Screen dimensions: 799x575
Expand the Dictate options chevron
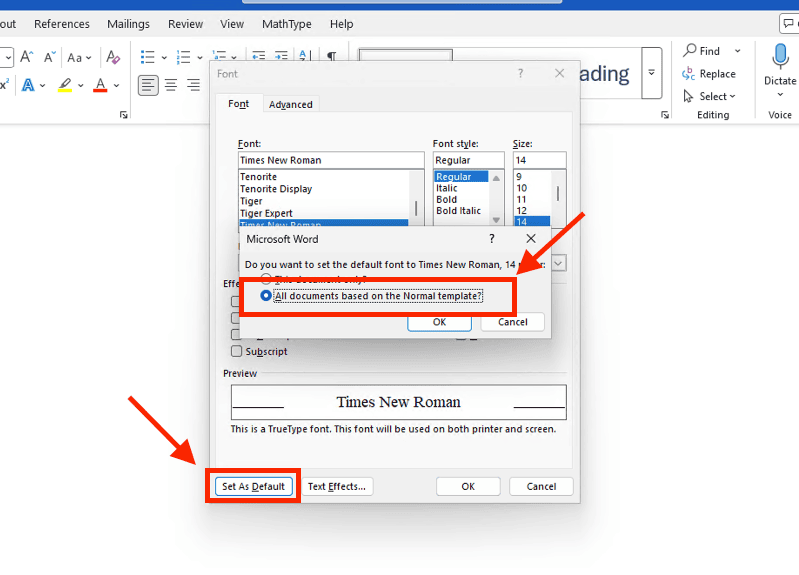(x=780, y=94)
